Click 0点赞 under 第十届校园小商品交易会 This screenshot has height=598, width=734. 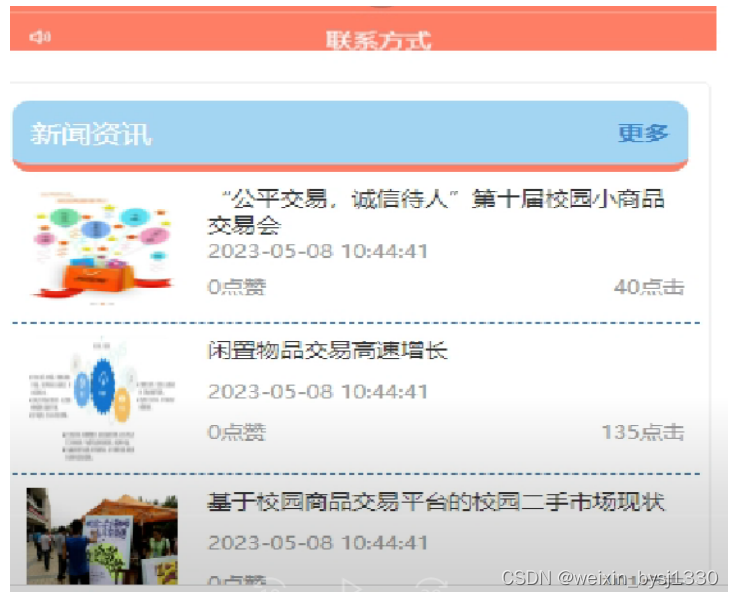pos(237,287)
